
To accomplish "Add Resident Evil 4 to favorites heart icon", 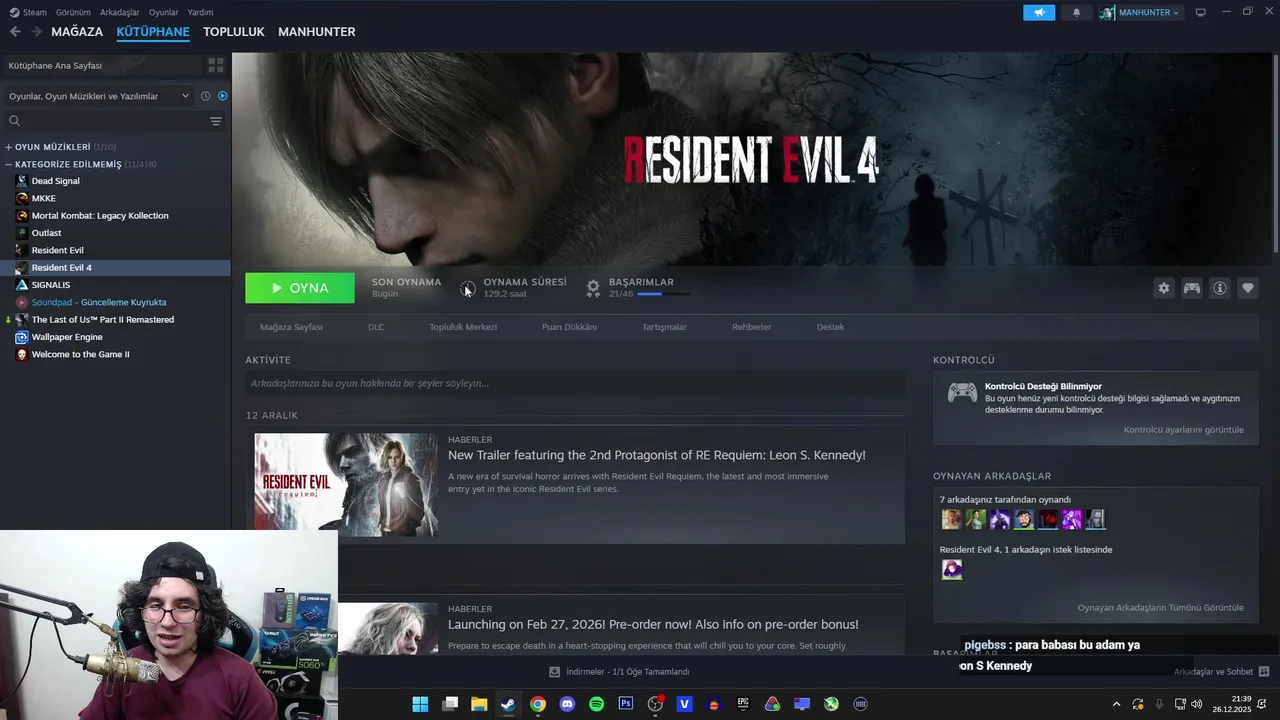I will [1248, 288].
